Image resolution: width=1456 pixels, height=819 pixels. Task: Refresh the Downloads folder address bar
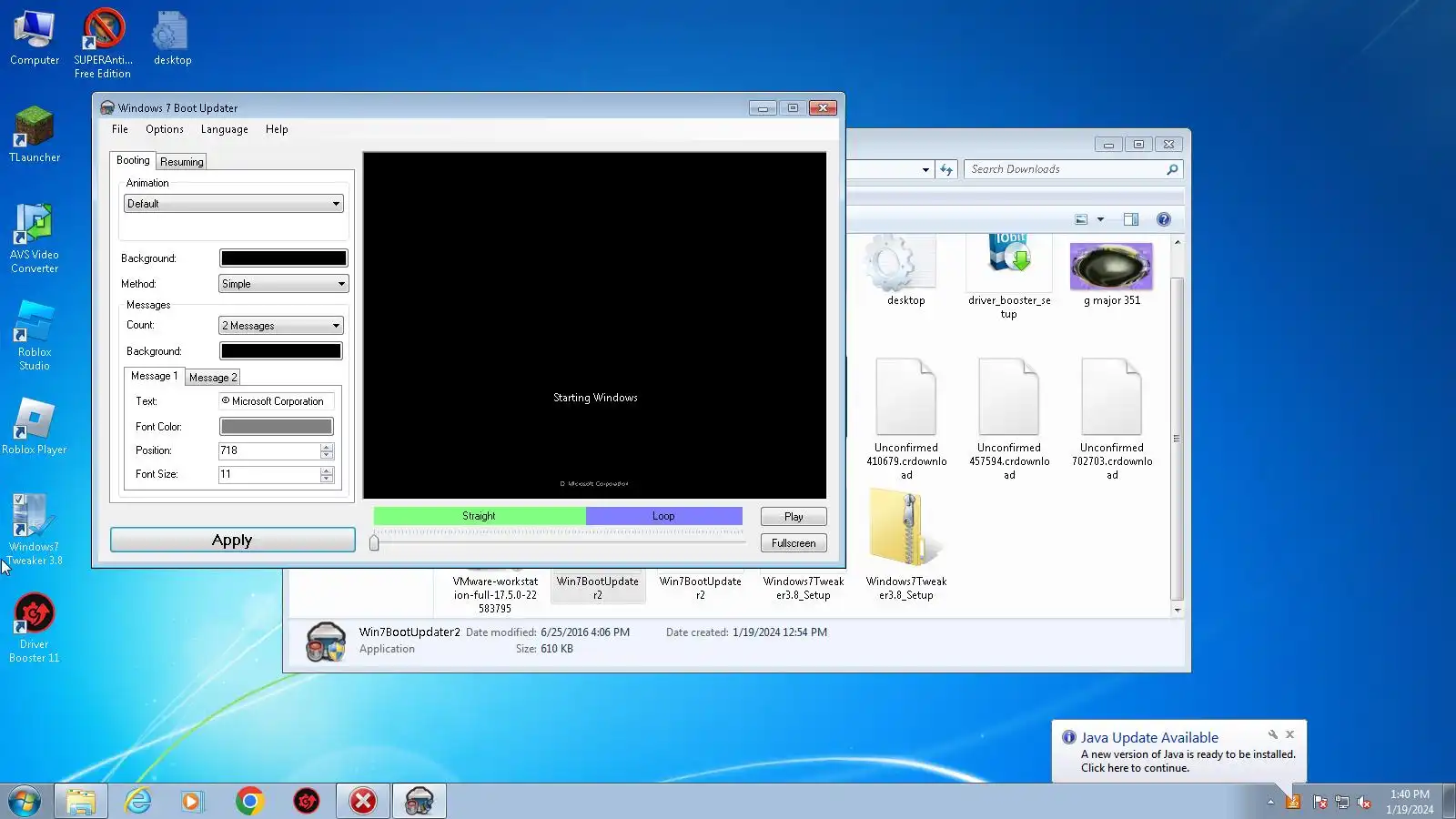coord(946,169)
